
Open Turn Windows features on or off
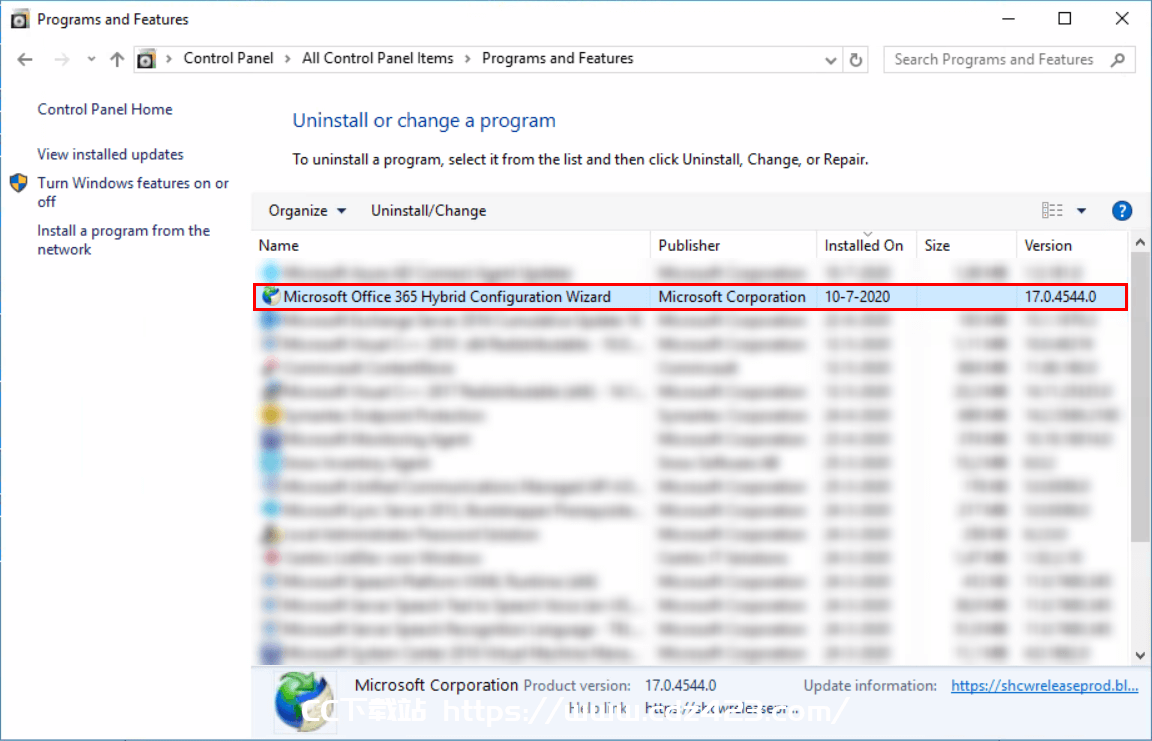tap(133, 192)
